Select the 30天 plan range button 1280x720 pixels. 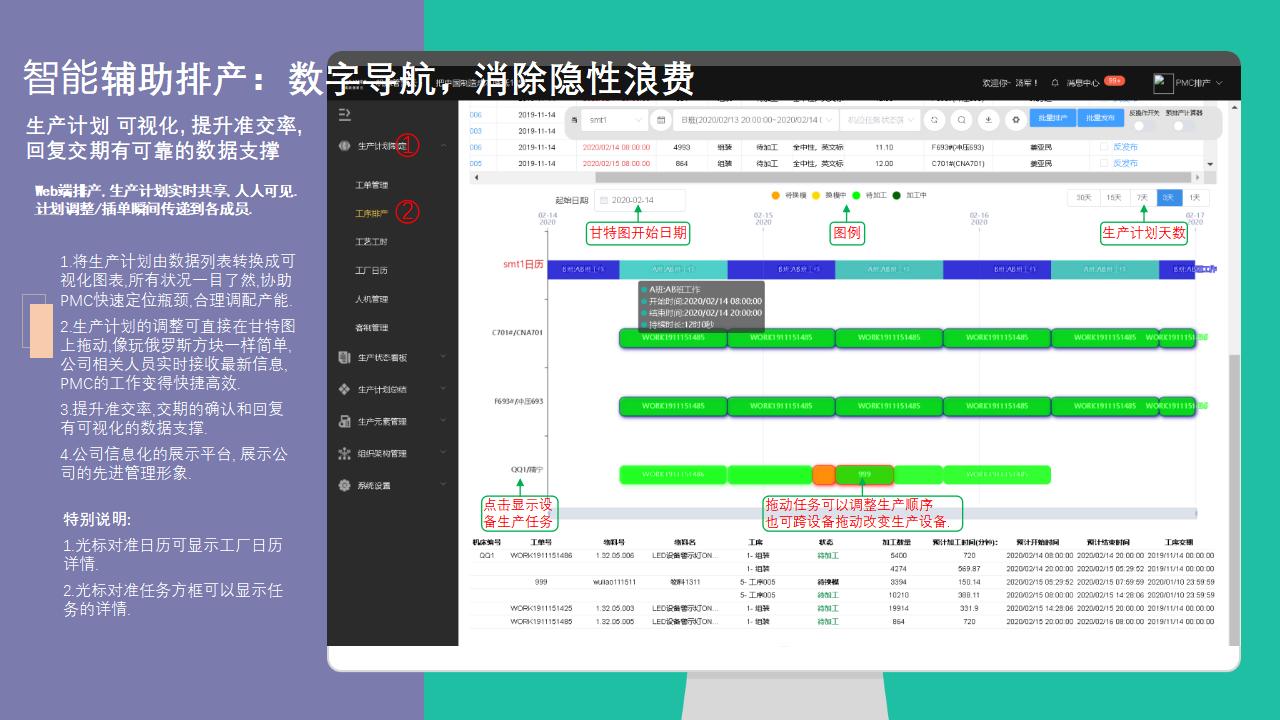click(x=1083, y=198)
